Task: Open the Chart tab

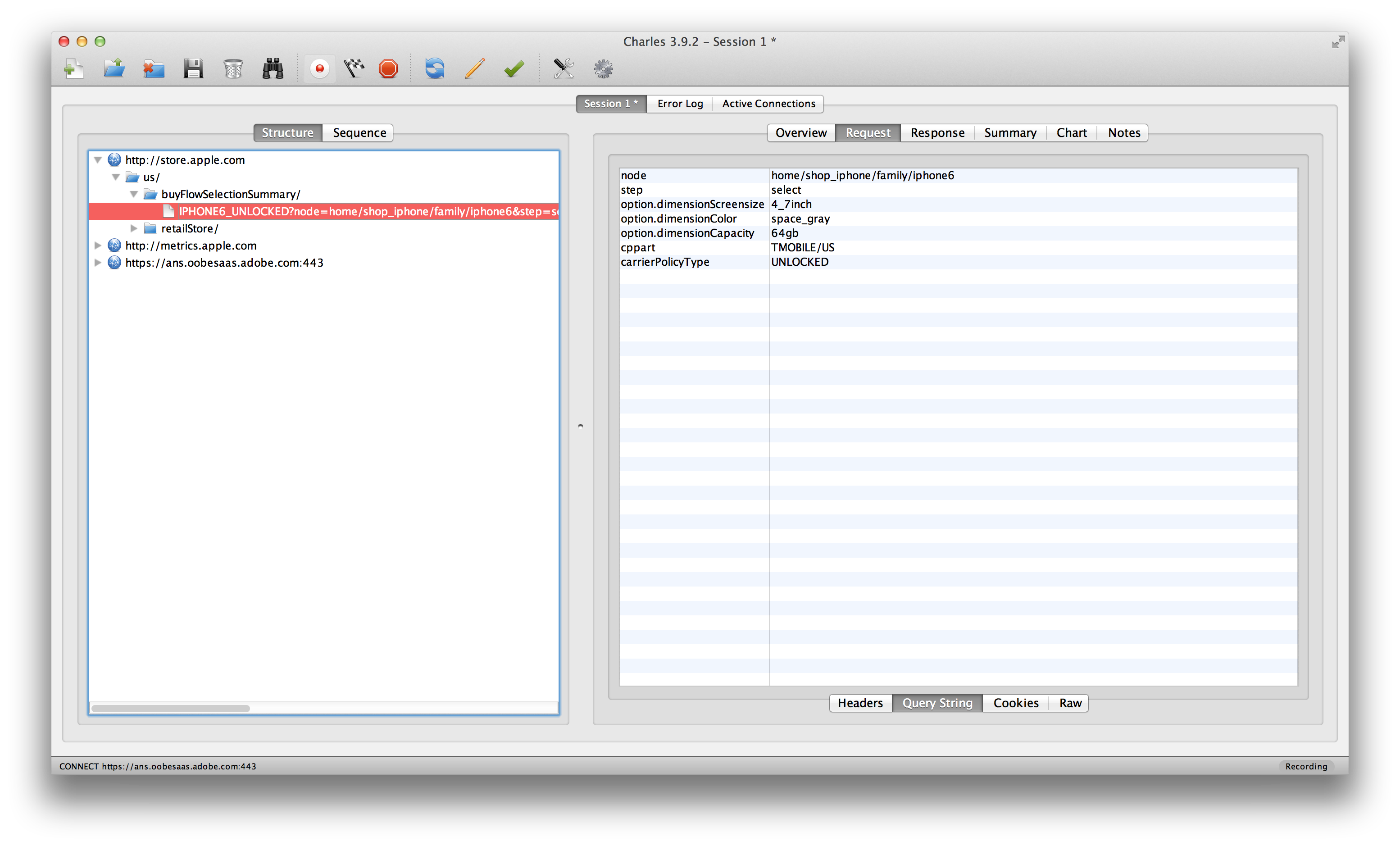Action: pos(1072,132)
